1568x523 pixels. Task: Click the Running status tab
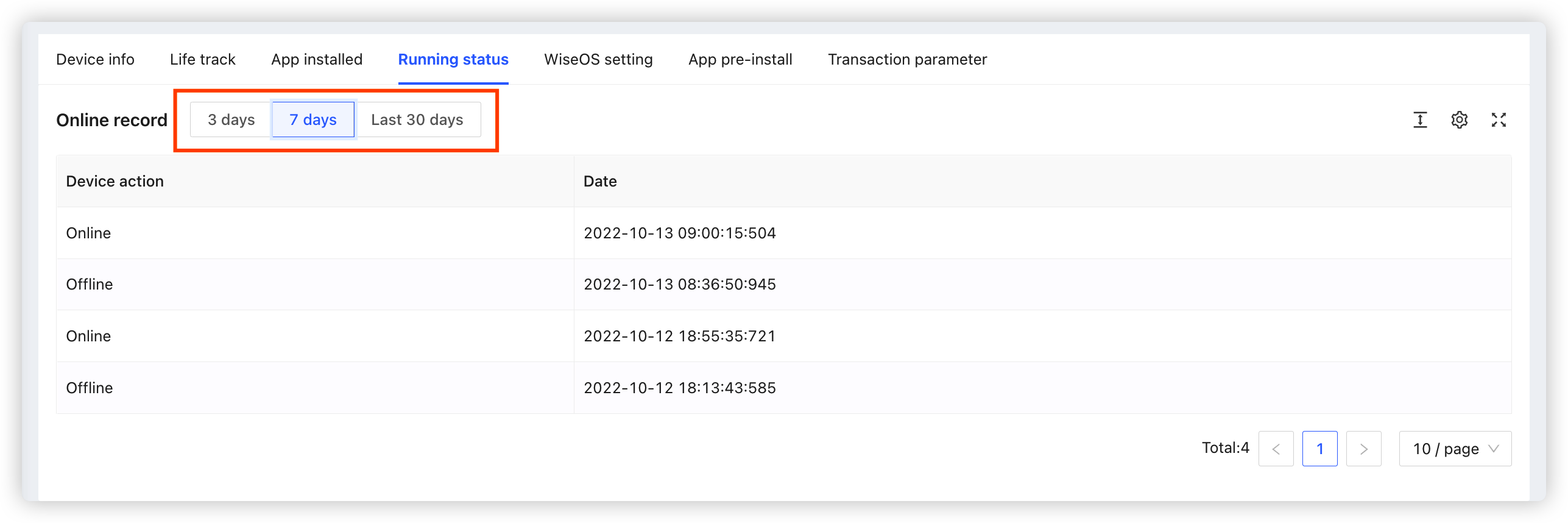(453, 59)
